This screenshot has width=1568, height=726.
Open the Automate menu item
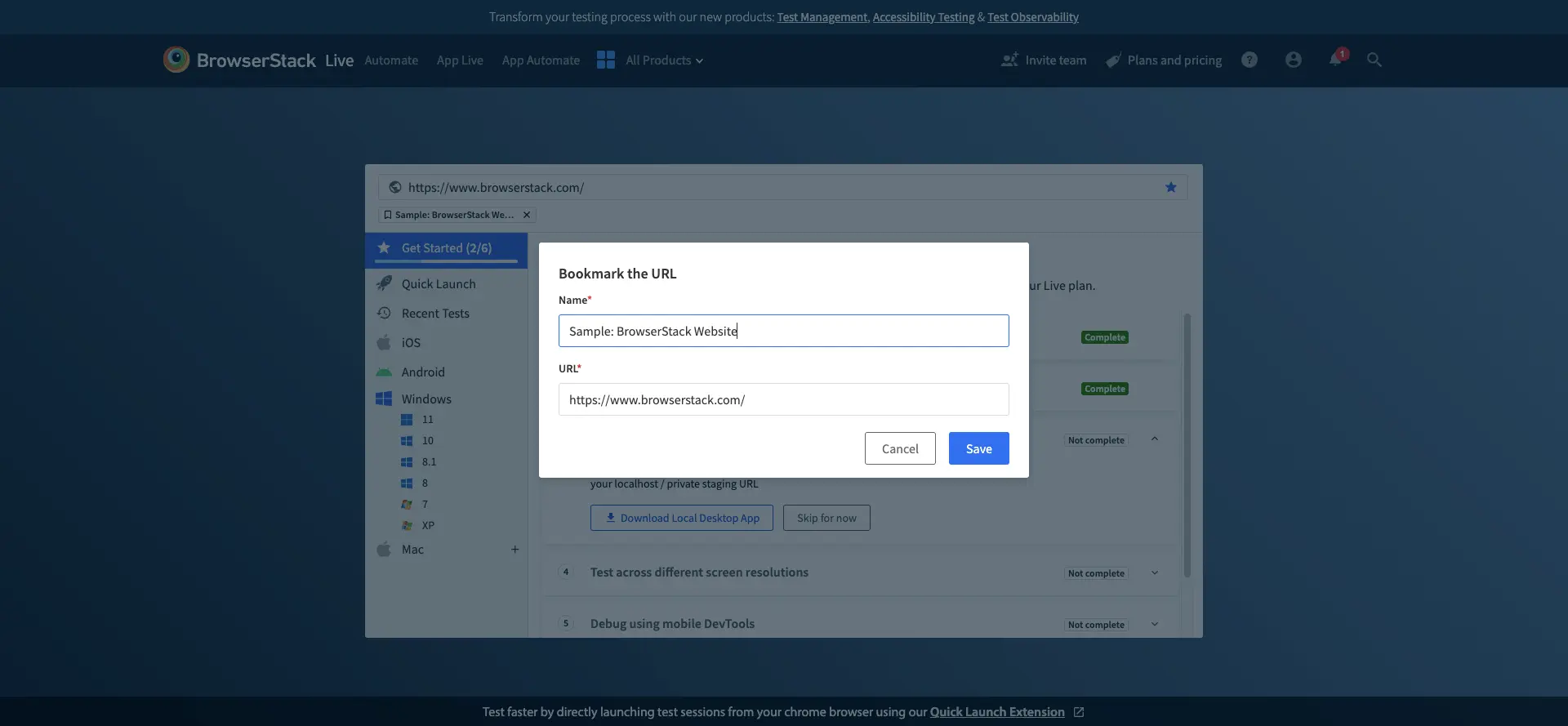[391, 60]
